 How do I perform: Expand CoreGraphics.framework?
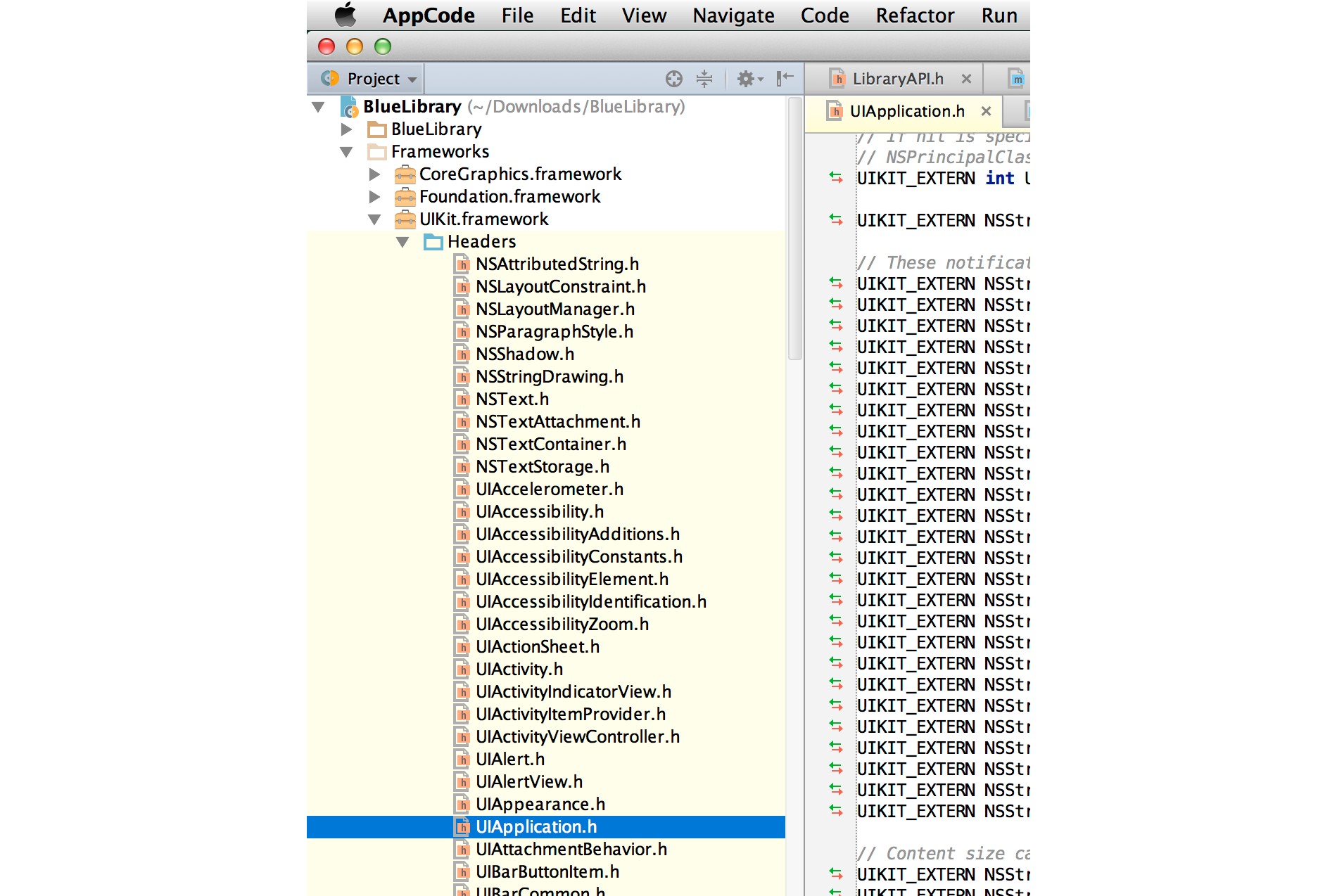point(374,174)
